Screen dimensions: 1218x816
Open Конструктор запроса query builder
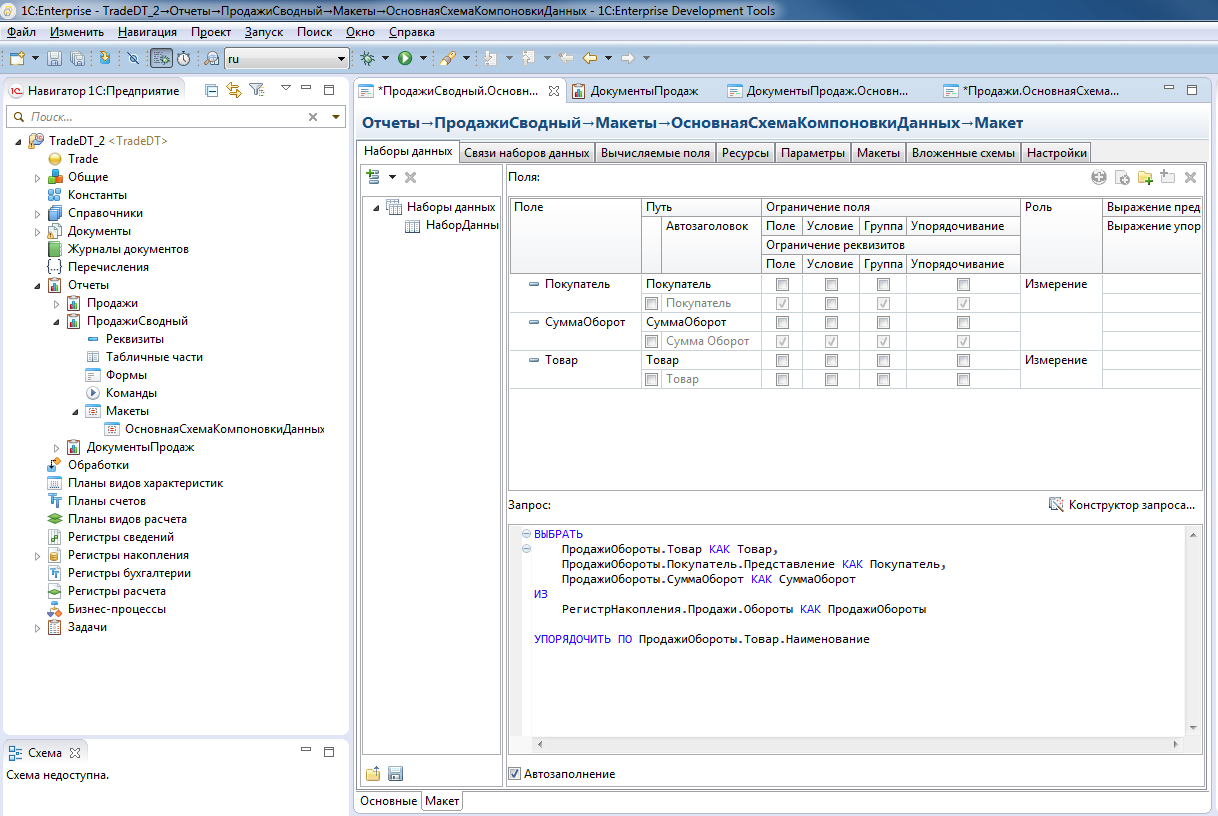click(1122, 505)
